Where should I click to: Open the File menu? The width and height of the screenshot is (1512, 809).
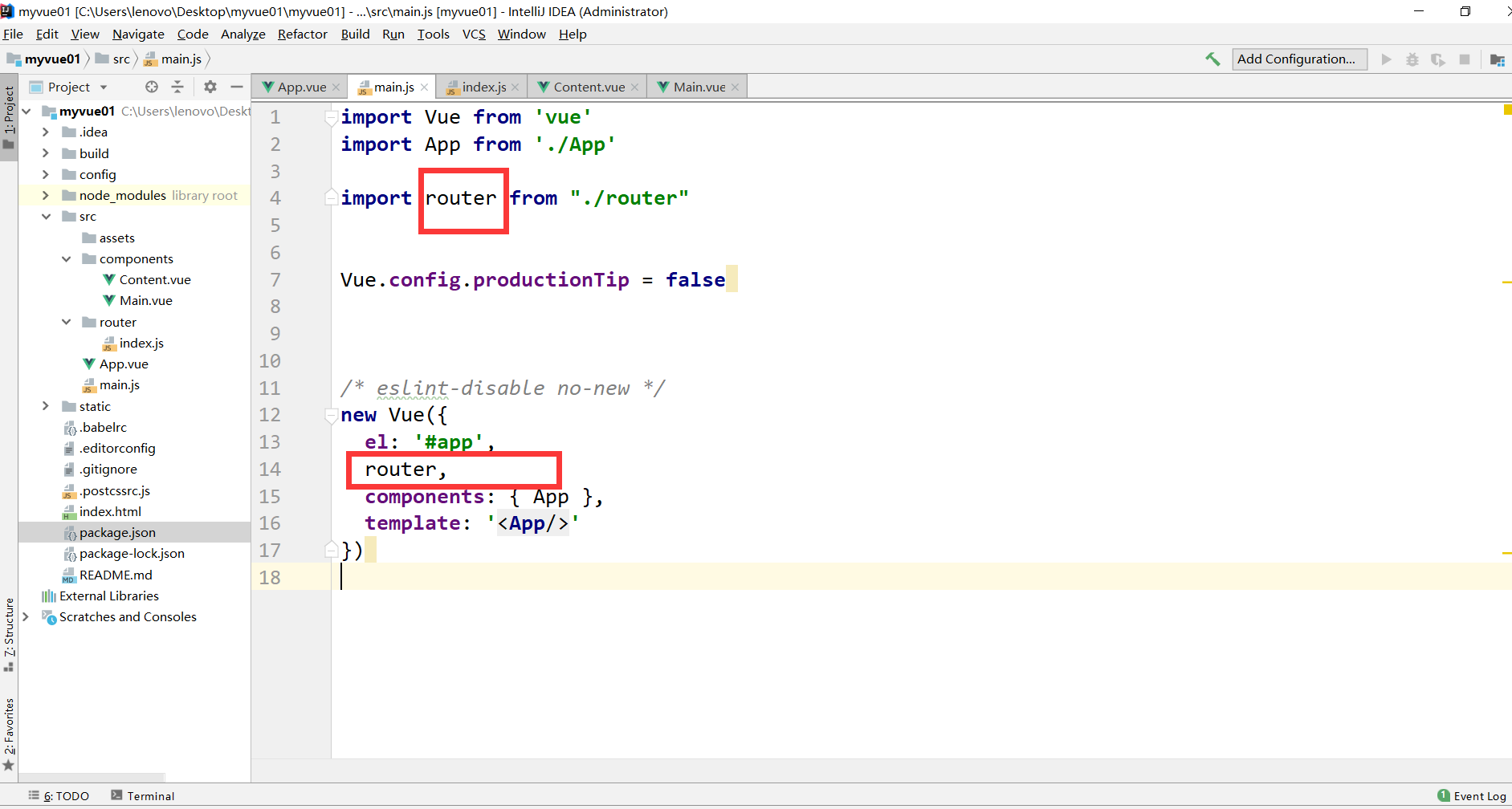[13, 34]
